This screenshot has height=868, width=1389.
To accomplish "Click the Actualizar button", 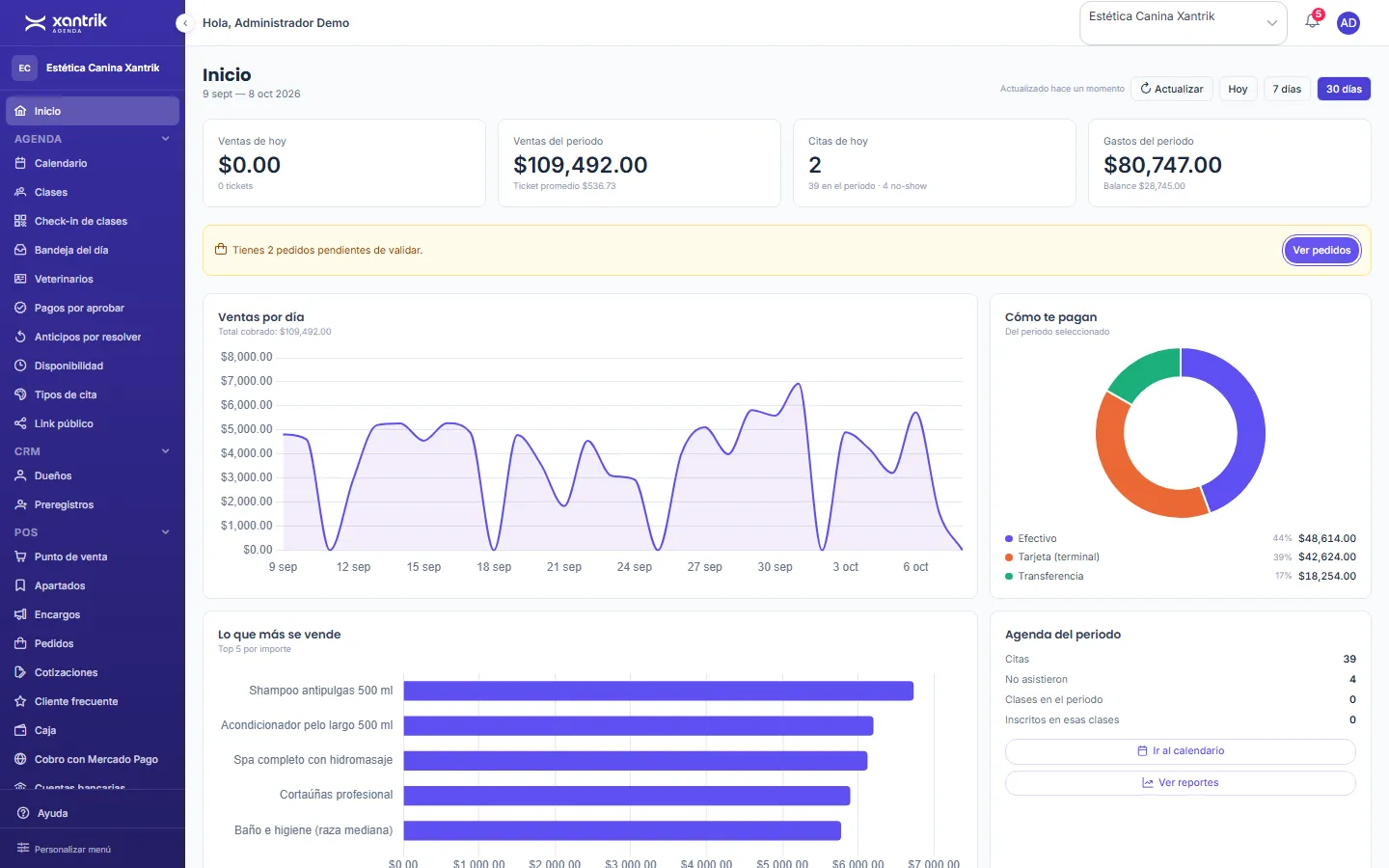I will [x=1172, y=89].
